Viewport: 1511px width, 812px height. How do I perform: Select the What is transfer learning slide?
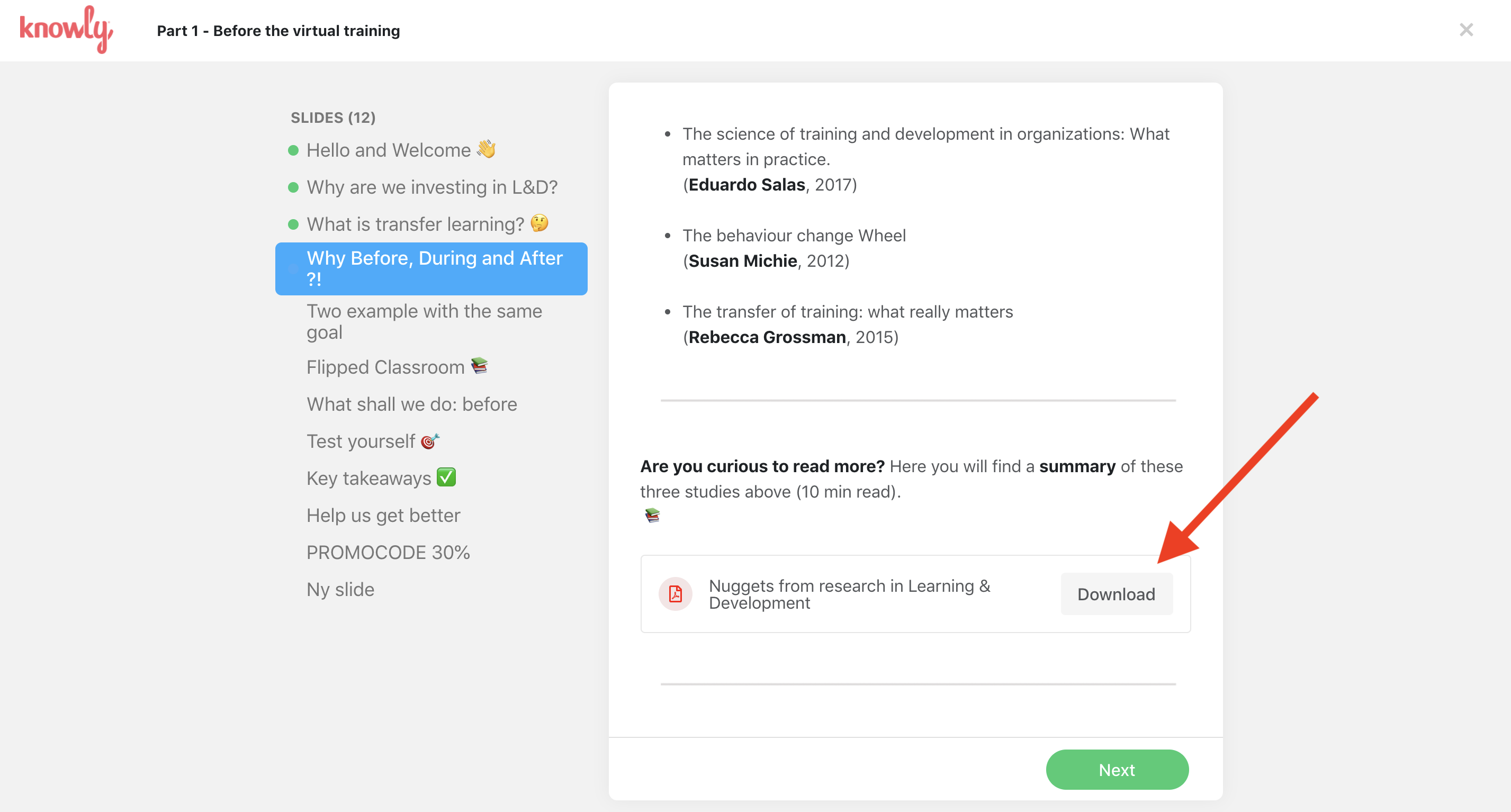click(x=415, y=224)
